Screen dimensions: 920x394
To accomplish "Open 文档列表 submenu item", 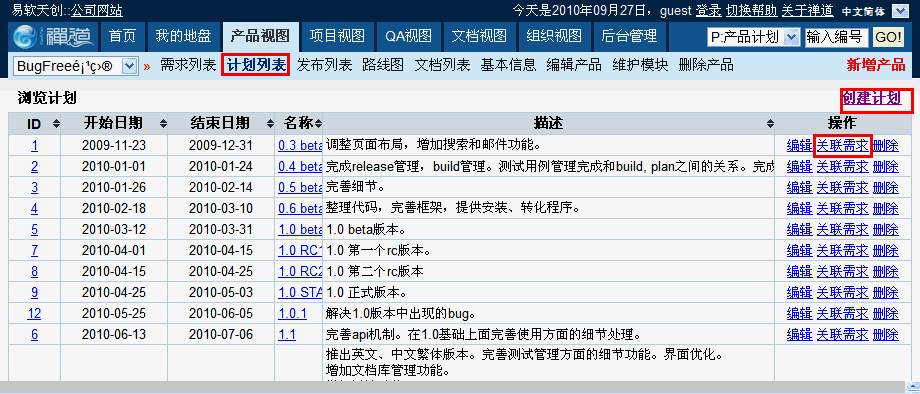I will pyautogui.click(x=442, y=65).
